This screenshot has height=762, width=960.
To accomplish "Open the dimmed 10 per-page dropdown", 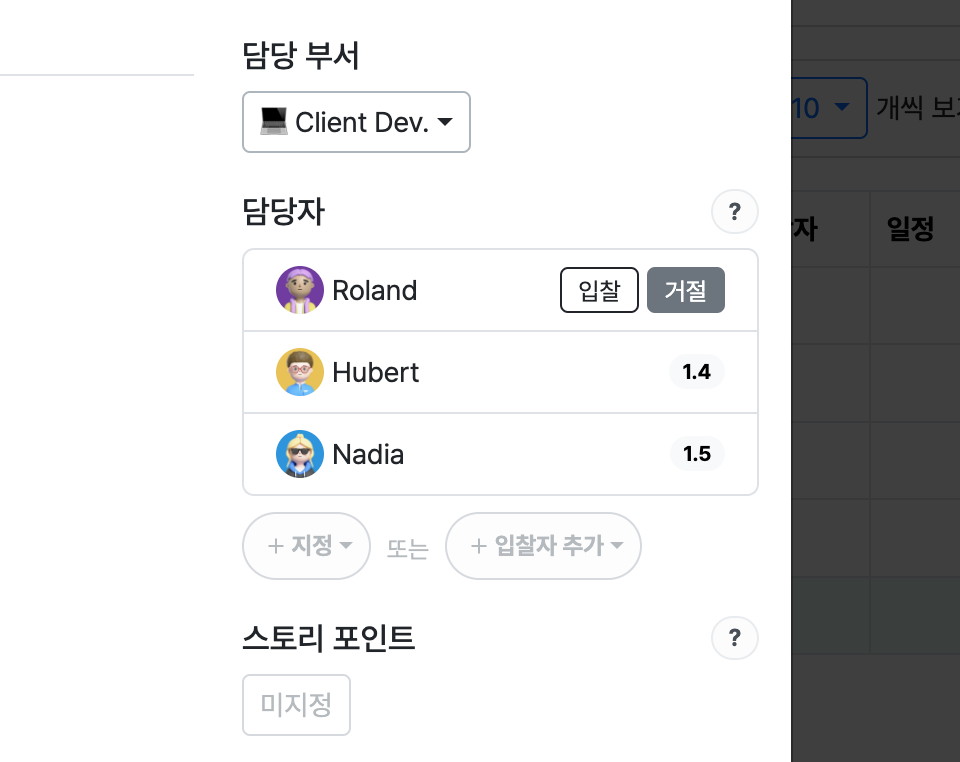I will pyautogui.click(x=829, y=108).
